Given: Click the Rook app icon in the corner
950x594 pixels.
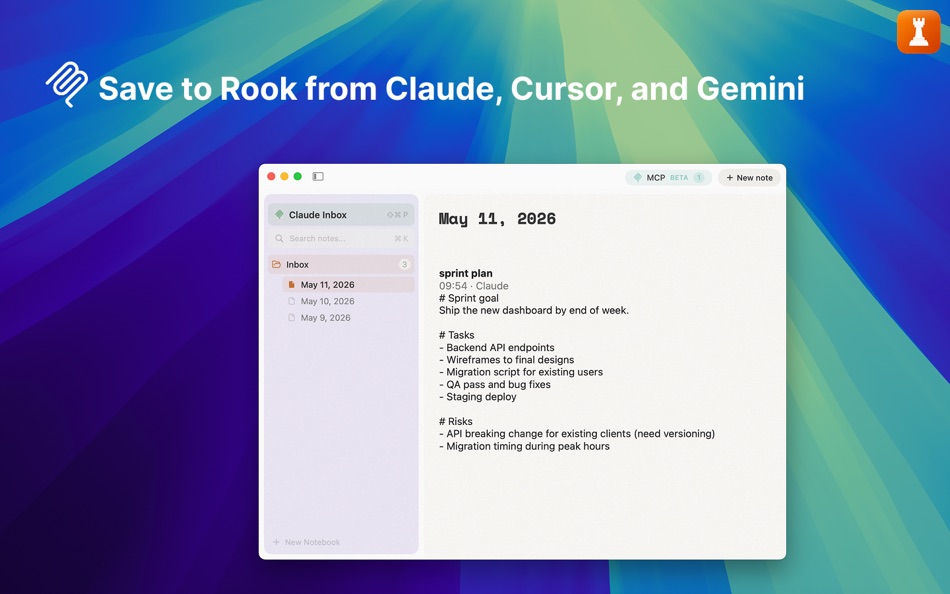Looking at the screenshot, I should (918, 32).
